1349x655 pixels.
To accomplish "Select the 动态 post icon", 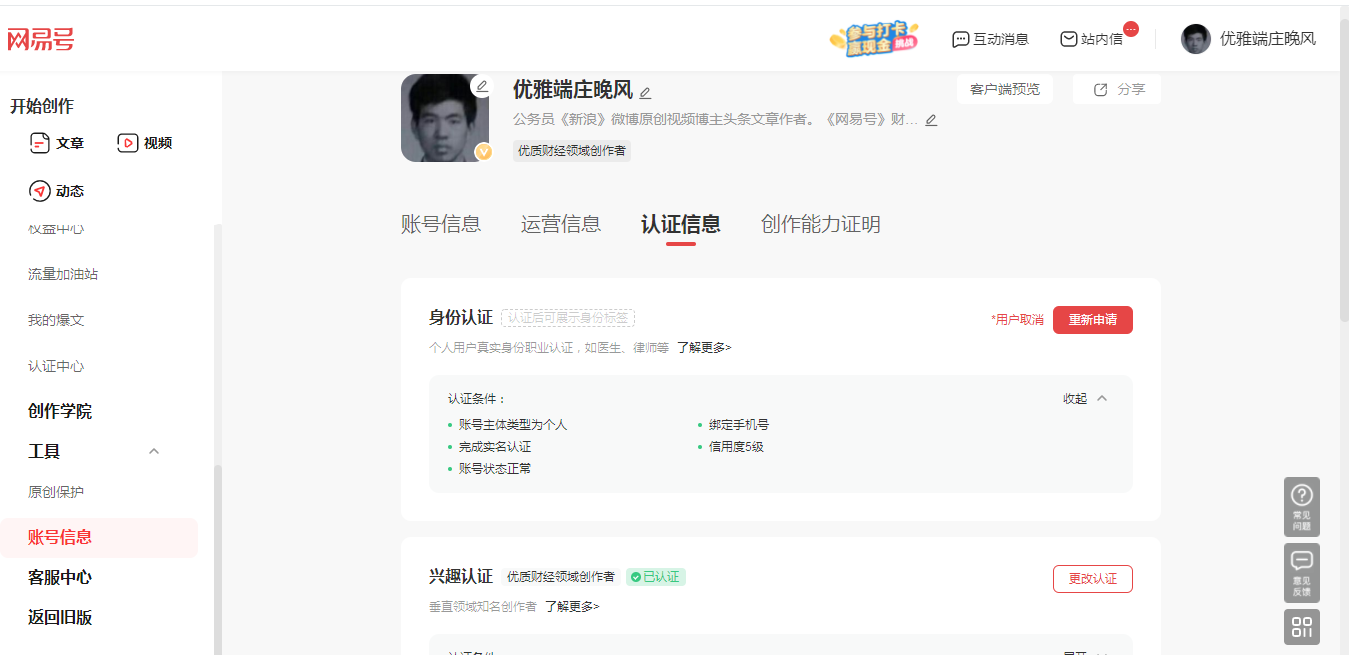I will (40, 191).
